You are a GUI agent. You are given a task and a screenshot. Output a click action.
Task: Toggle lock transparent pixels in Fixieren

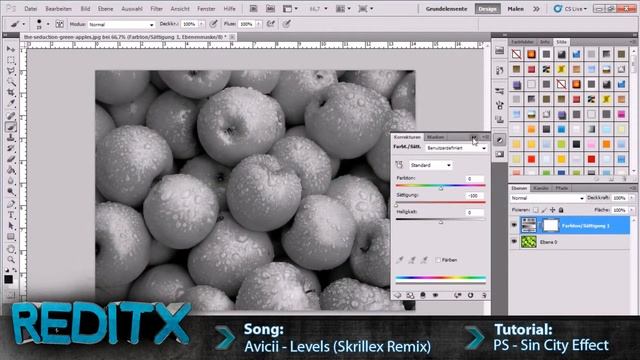pyautogui.click(x=536, y=210)
